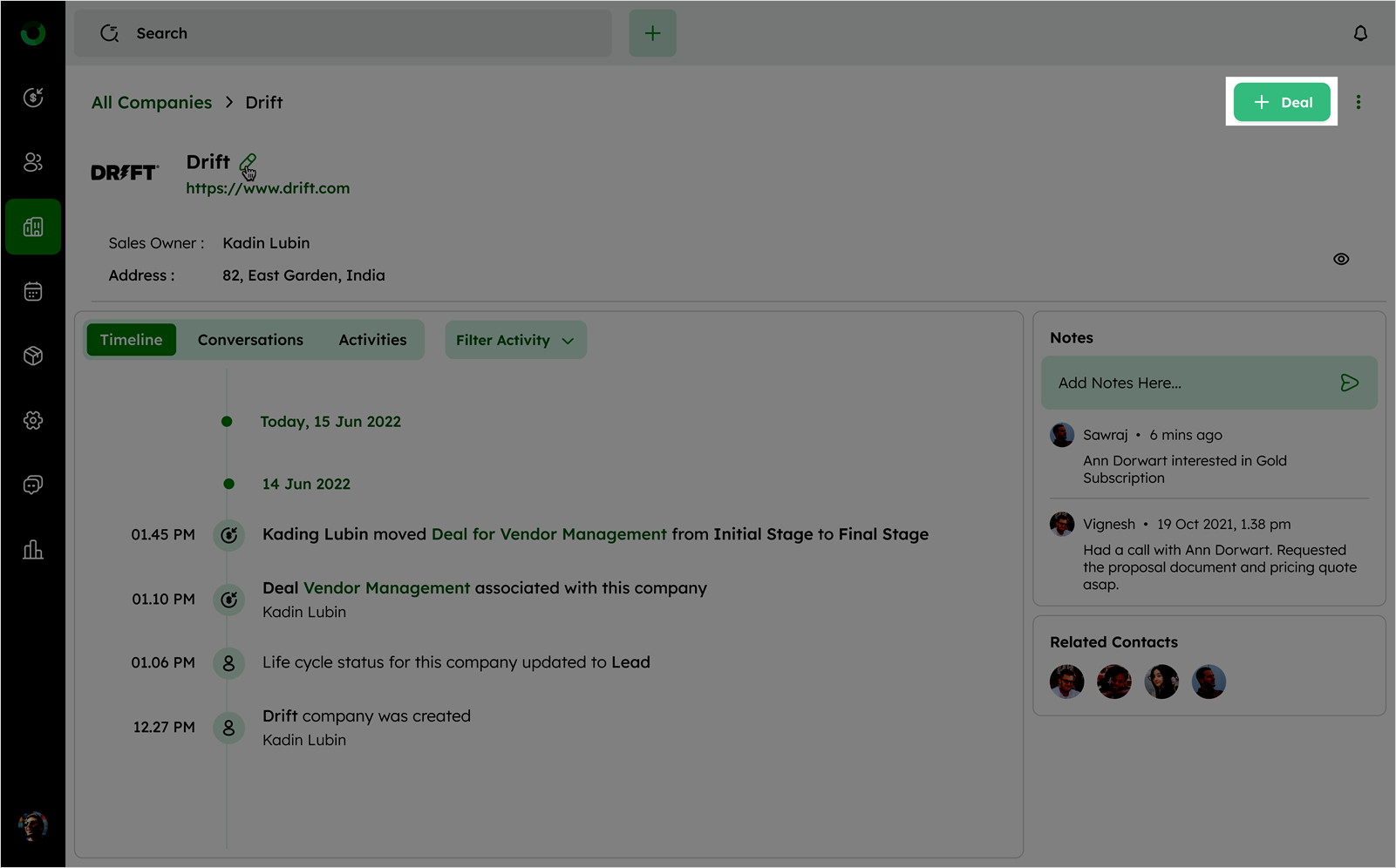Open the Chat bot icon in sidebar
The width and height of the screenshot is (1396, 868).
coord(33,485)
